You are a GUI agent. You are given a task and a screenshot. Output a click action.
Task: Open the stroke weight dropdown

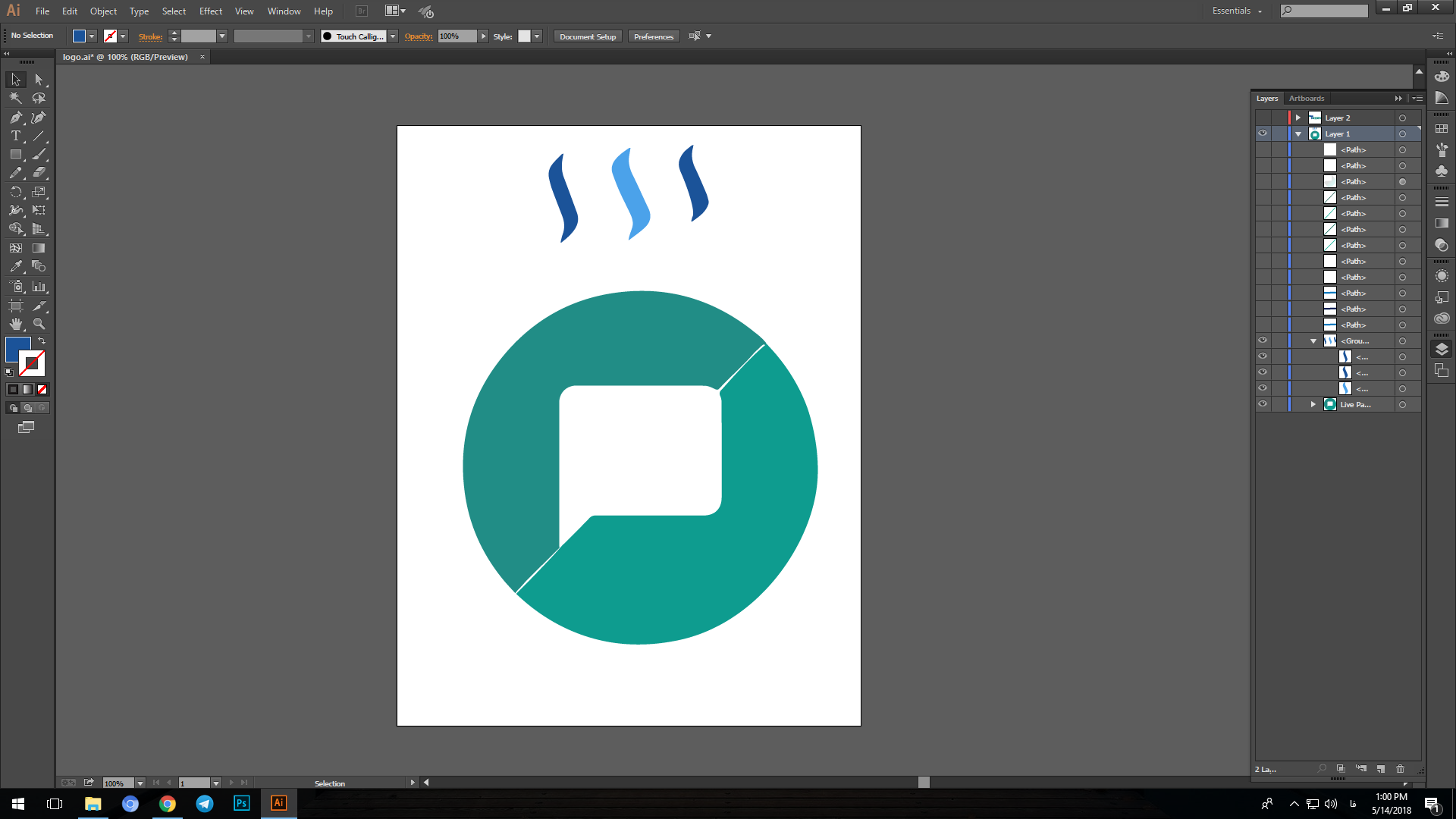(222, 36)
